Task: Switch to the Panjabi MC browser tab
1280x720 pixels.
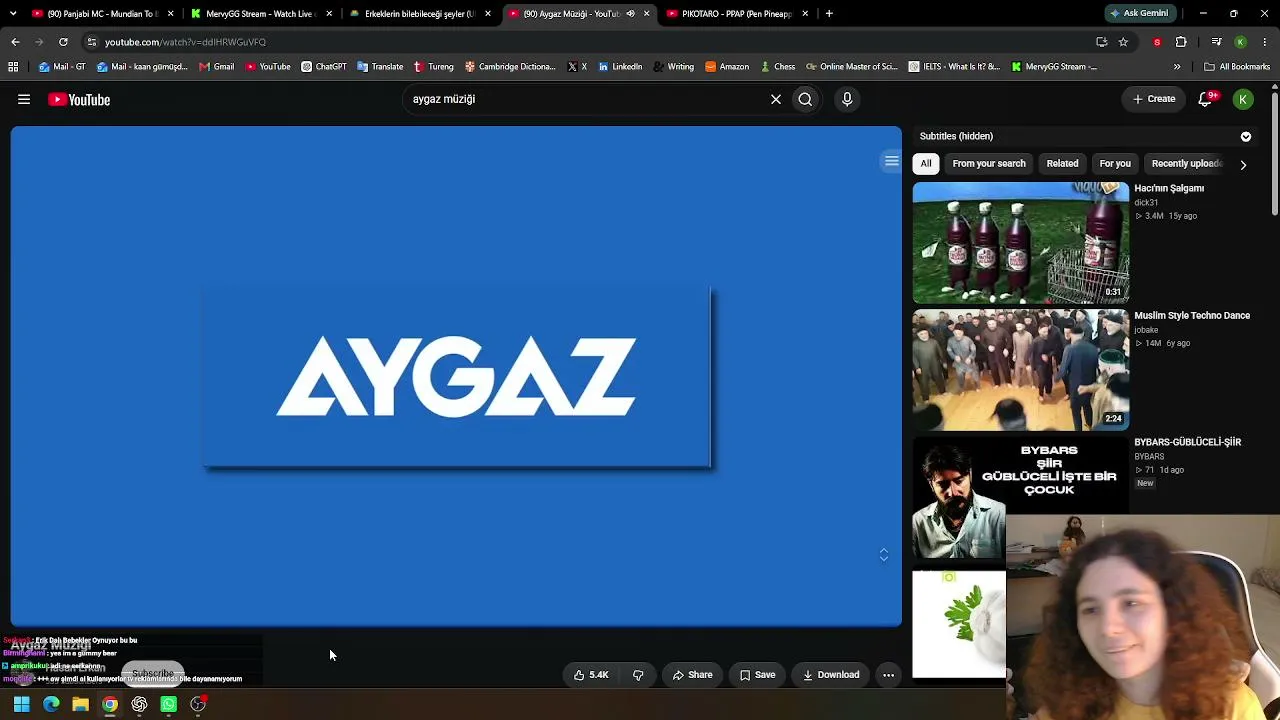Action: pyautogui.click(x=102, y=14)
